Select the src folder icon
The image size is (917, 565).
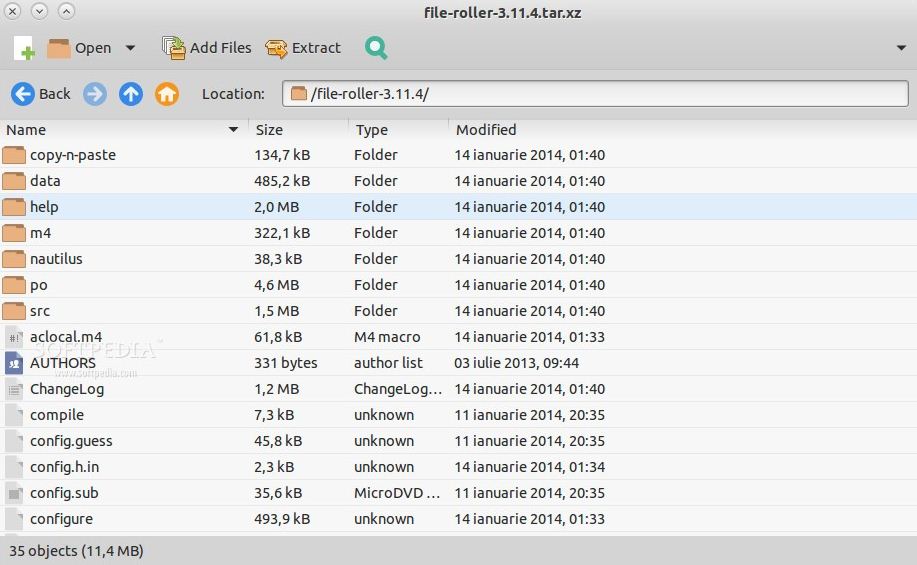point(14,311)
